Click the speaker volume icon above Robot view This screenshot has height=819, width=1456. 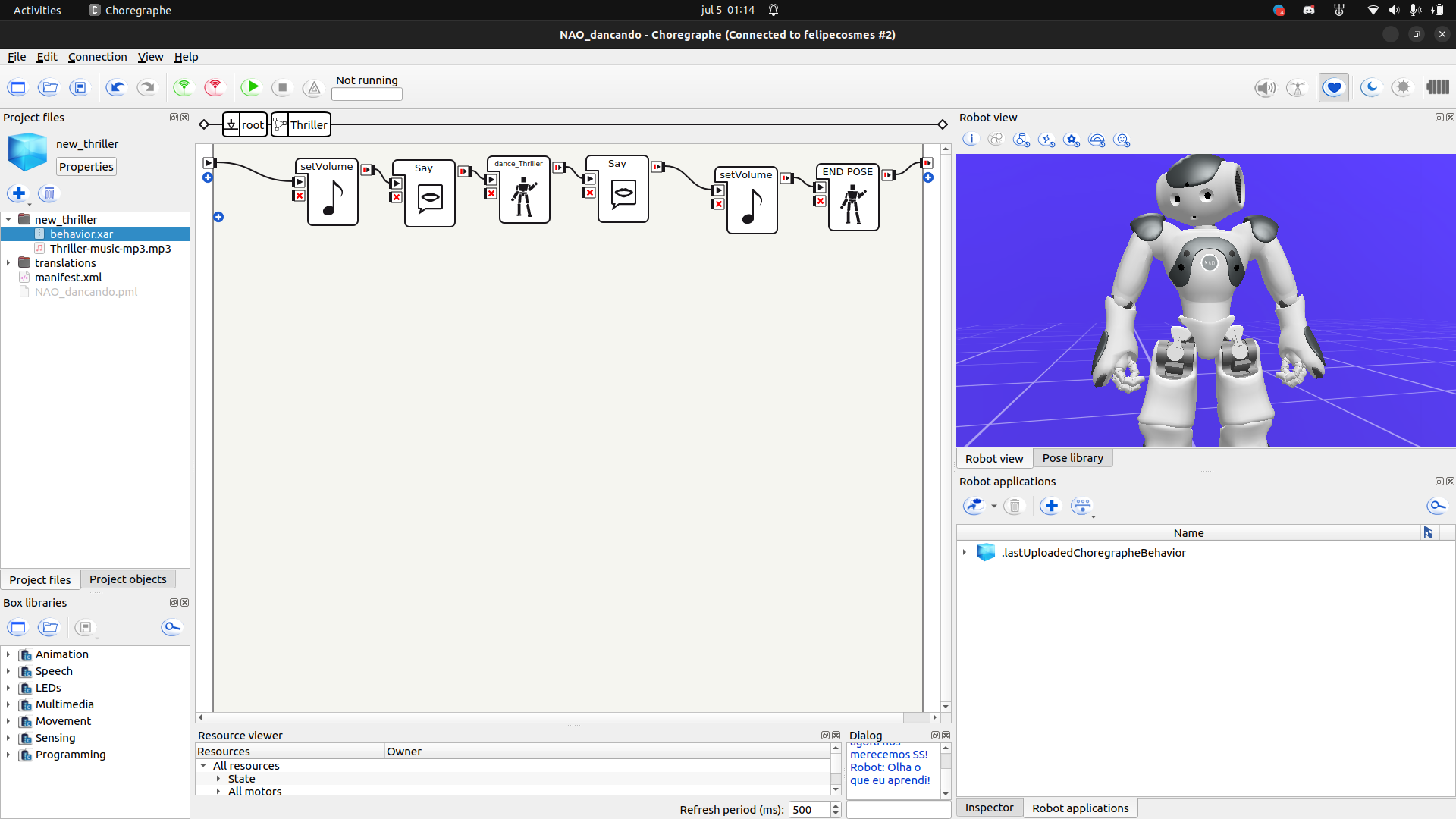tap(1265, 87)
